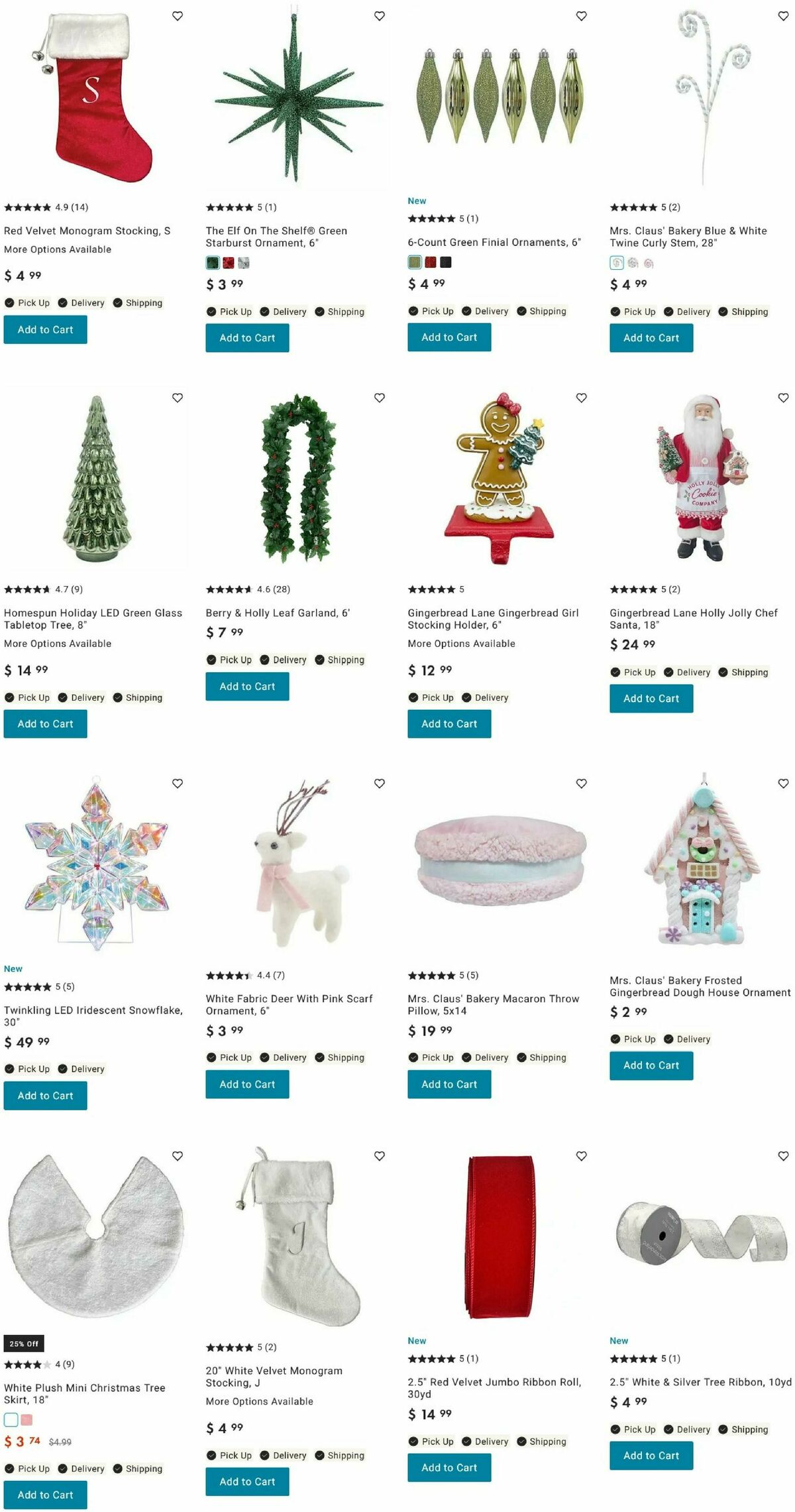Add Red Velvet Monogram Stocking to cart

46,329
